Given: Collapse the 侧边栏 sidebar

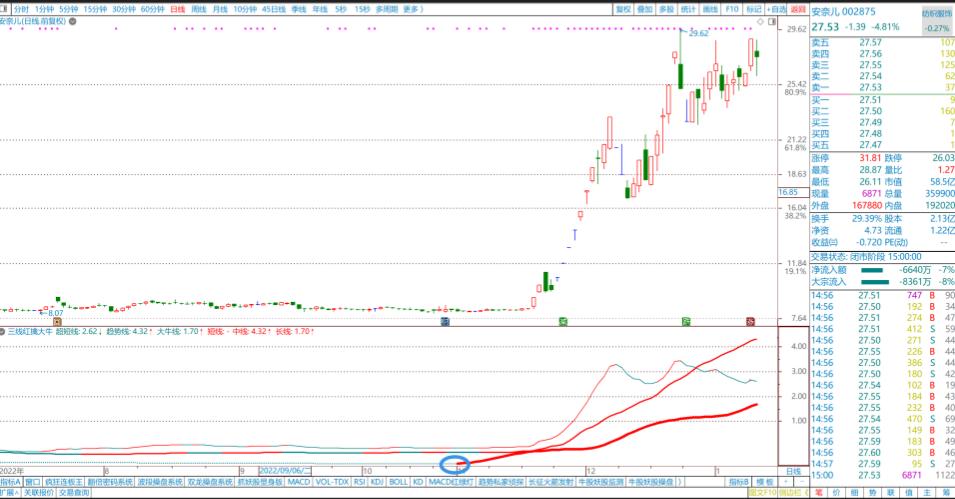Looking at the screenshot, I should point(794,492).
